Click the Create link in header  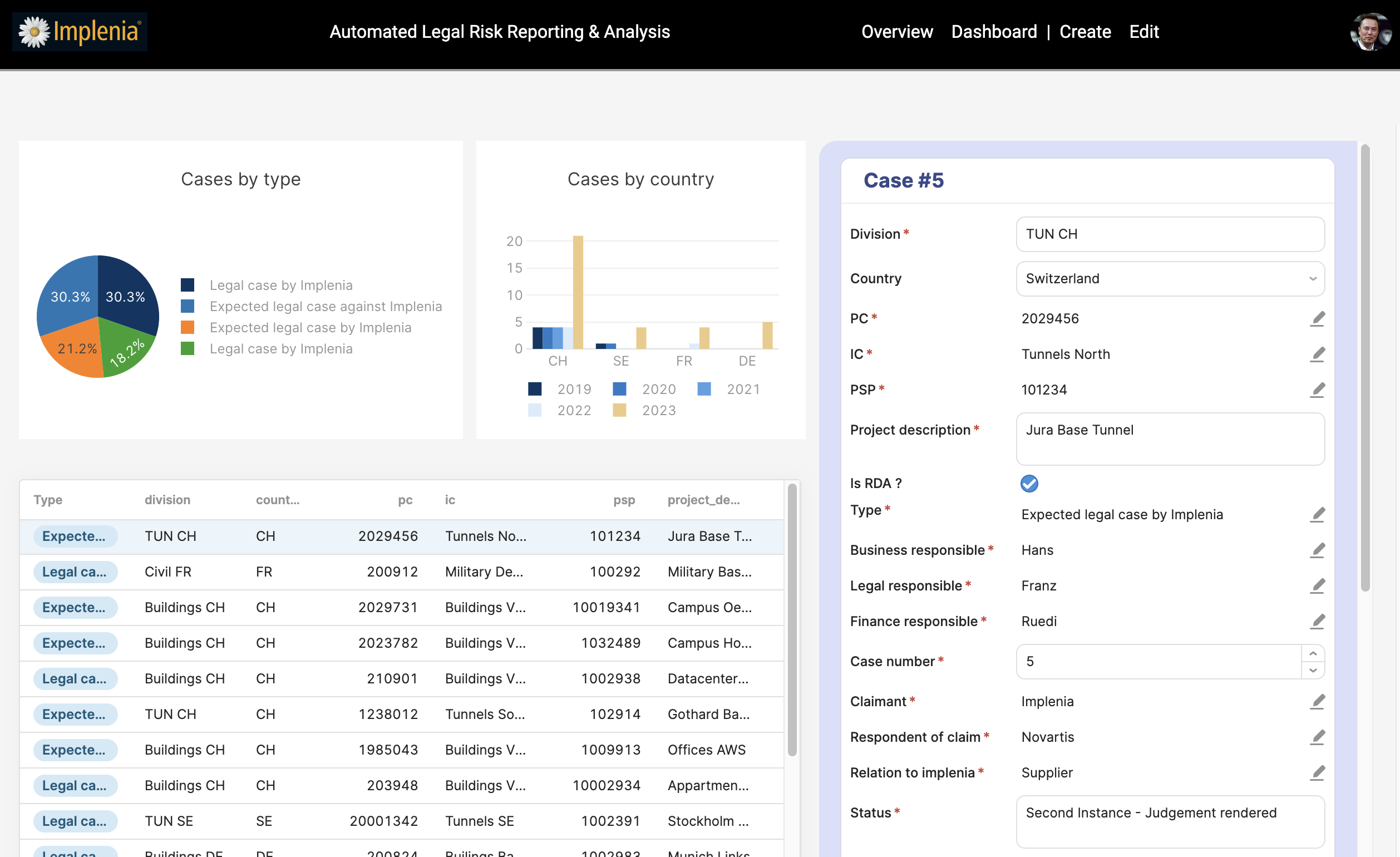(x=1084, y=32)
